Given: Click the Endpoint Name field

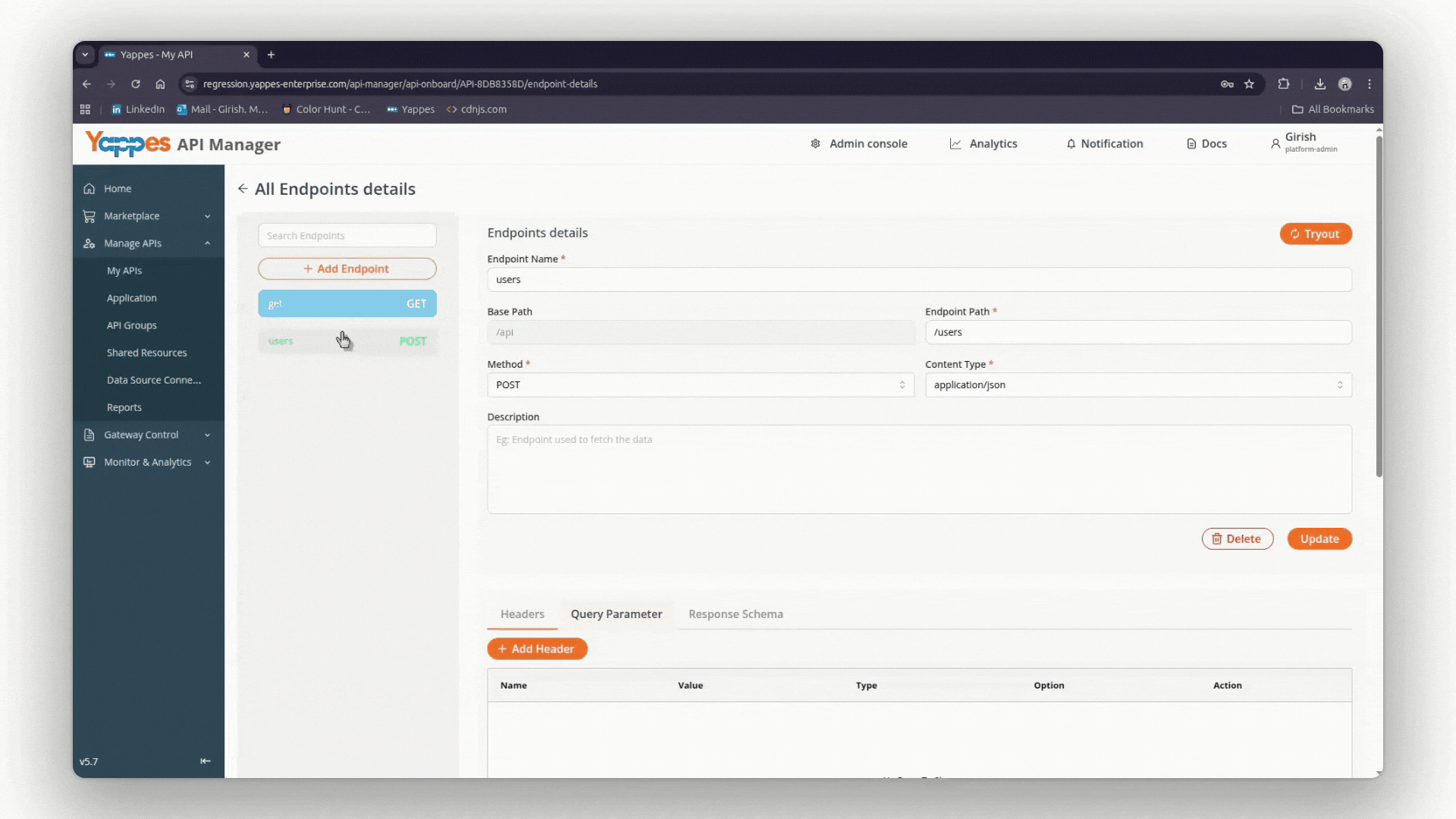Looking at the screenshot, I should tap(919, 280).
